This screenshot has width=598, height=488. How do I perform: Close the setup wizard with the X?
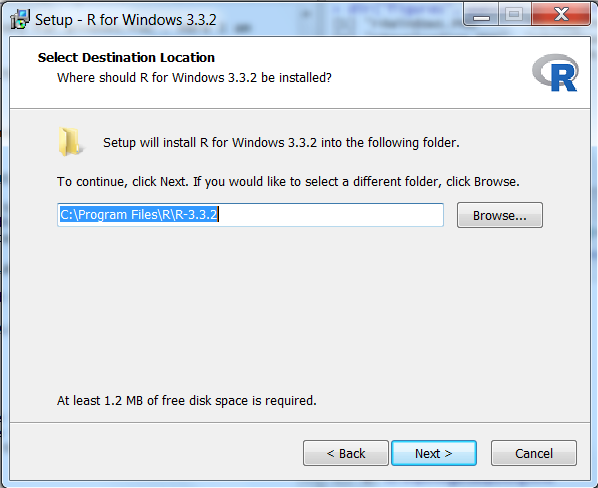pyautogui.click(x=561, y=14)
